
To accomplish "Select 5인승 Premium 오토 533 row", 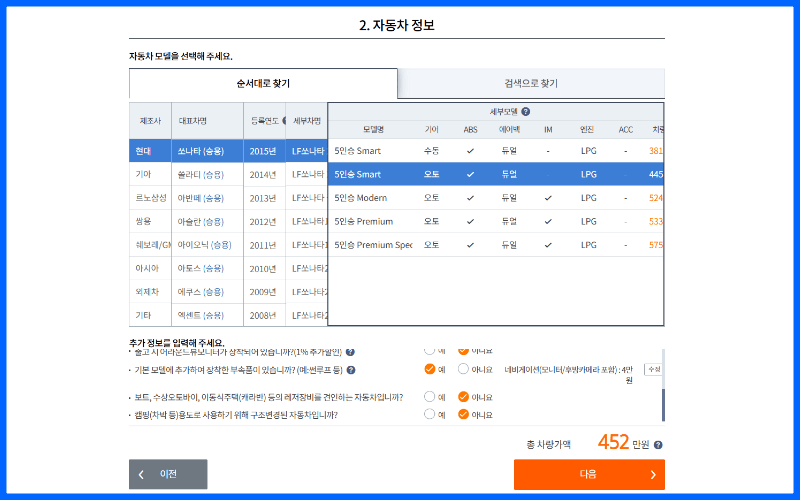I will point(495,221).
